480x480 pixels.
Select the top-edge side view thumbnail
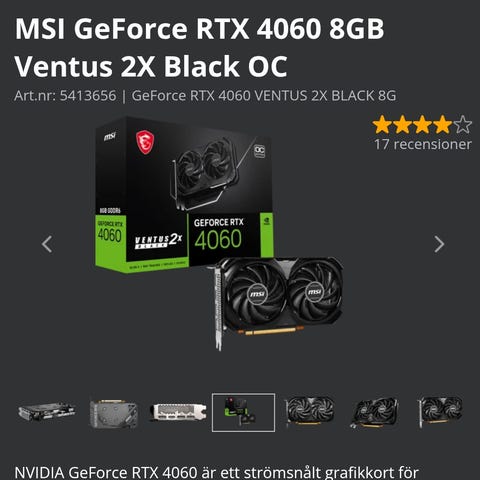pyautogui.click(x=47, y=412)
